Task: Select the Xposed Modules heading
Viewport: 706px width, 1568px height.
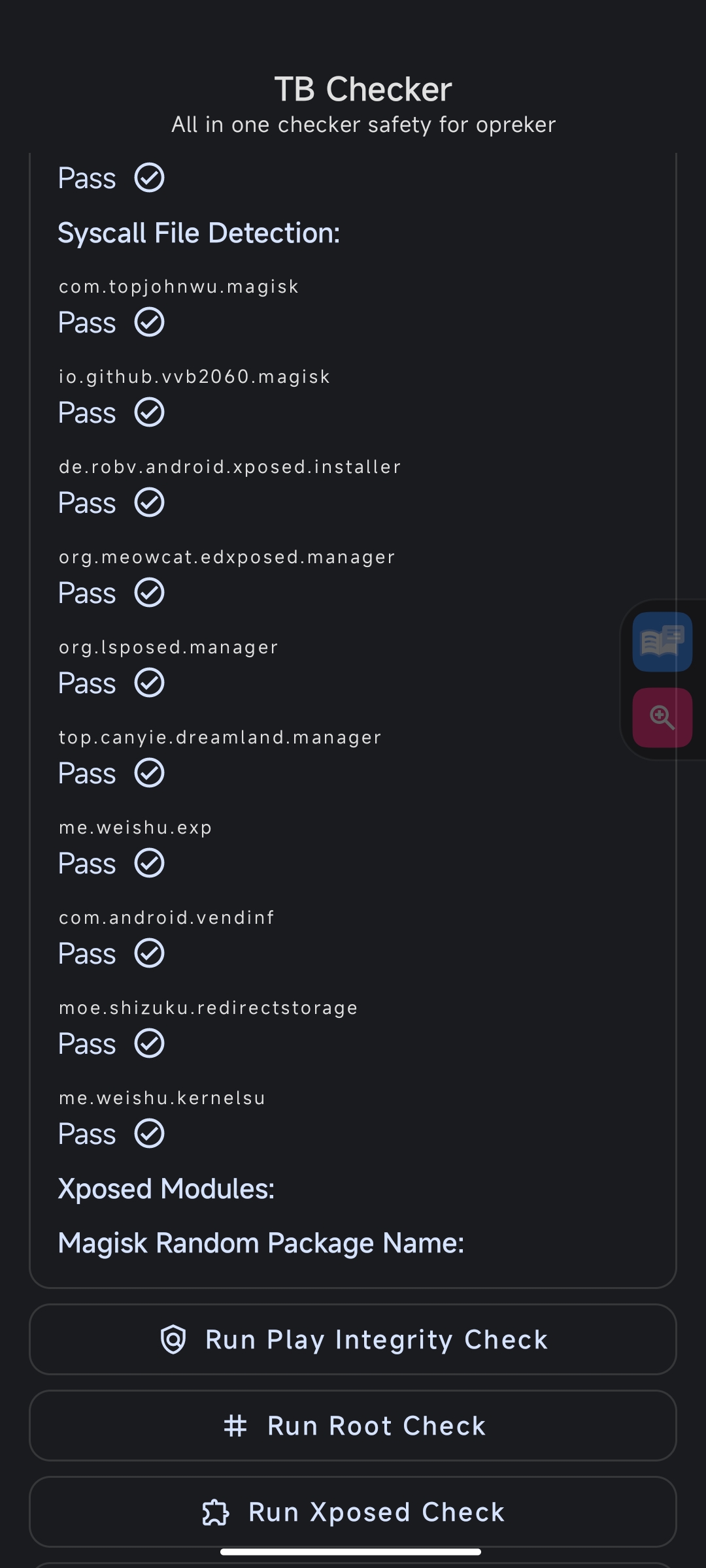Action: coord(166,1189)
